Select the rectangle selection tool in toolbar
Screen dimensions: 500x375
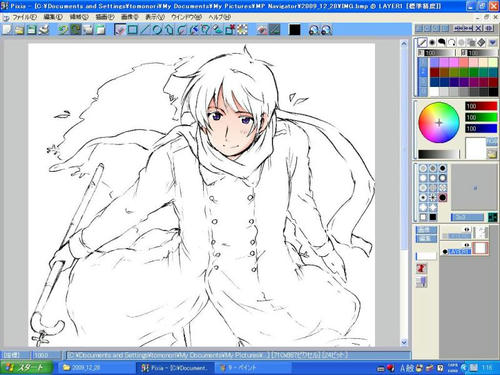point(132,30)
